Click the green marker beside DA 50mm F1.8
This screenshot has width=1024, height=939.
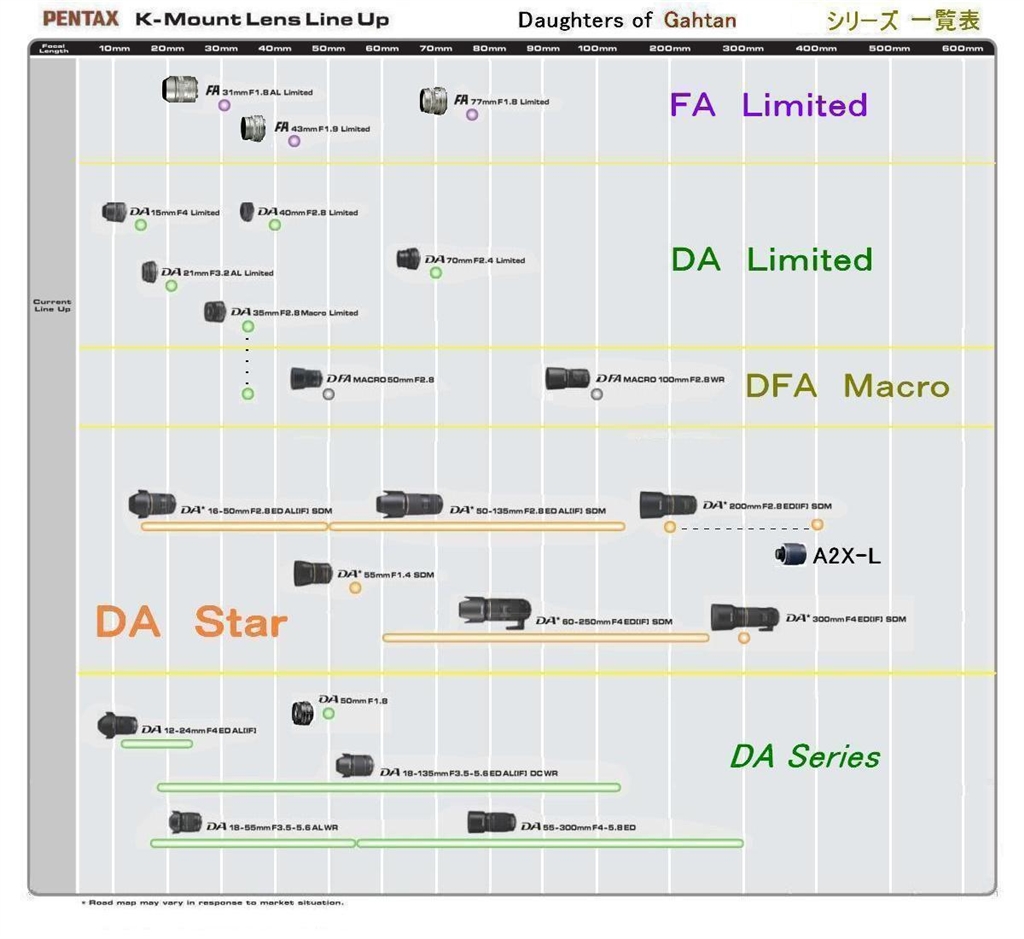(328, 714)
